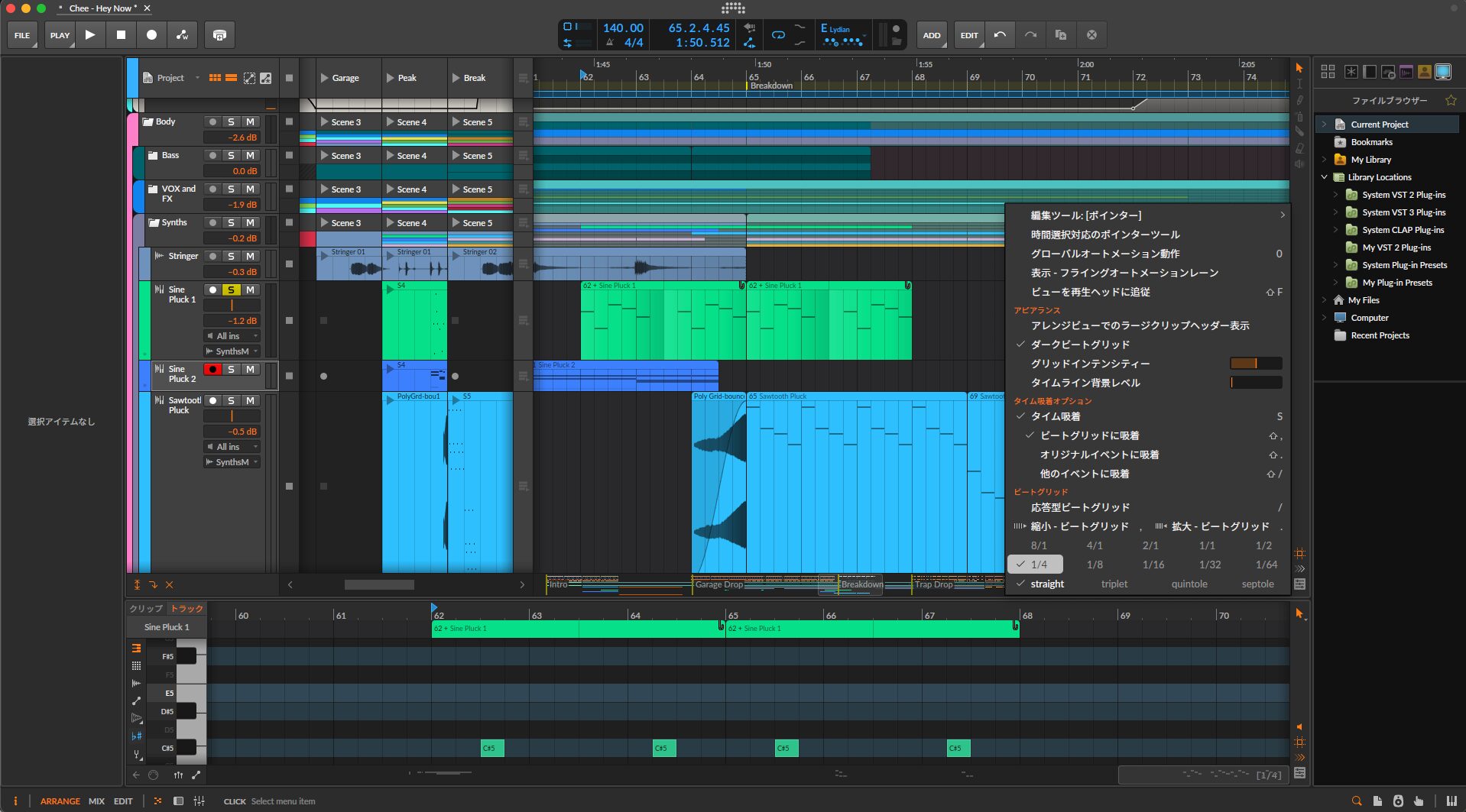Open the SynthsM output dropdown on Sawtooth Pluck

[232, 462]
